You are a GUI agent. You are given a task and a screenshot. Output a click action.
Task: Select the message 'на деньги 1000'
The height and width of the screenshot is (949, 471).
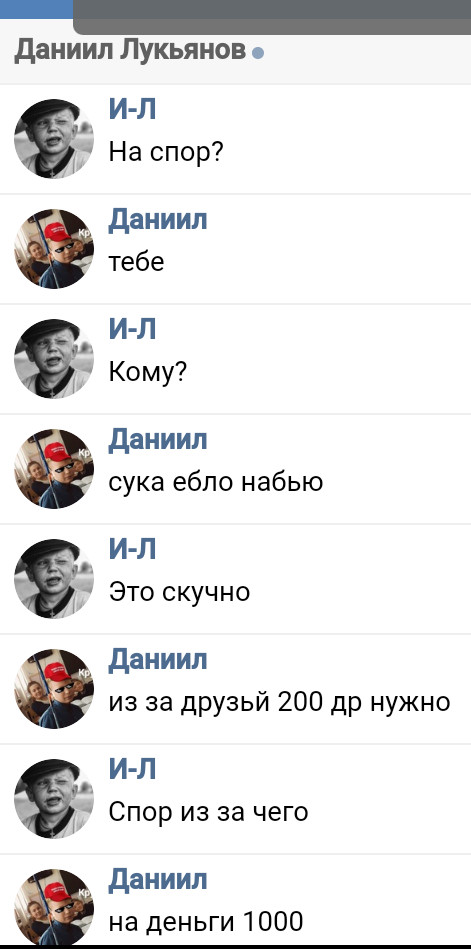click(x=206, y=922)
